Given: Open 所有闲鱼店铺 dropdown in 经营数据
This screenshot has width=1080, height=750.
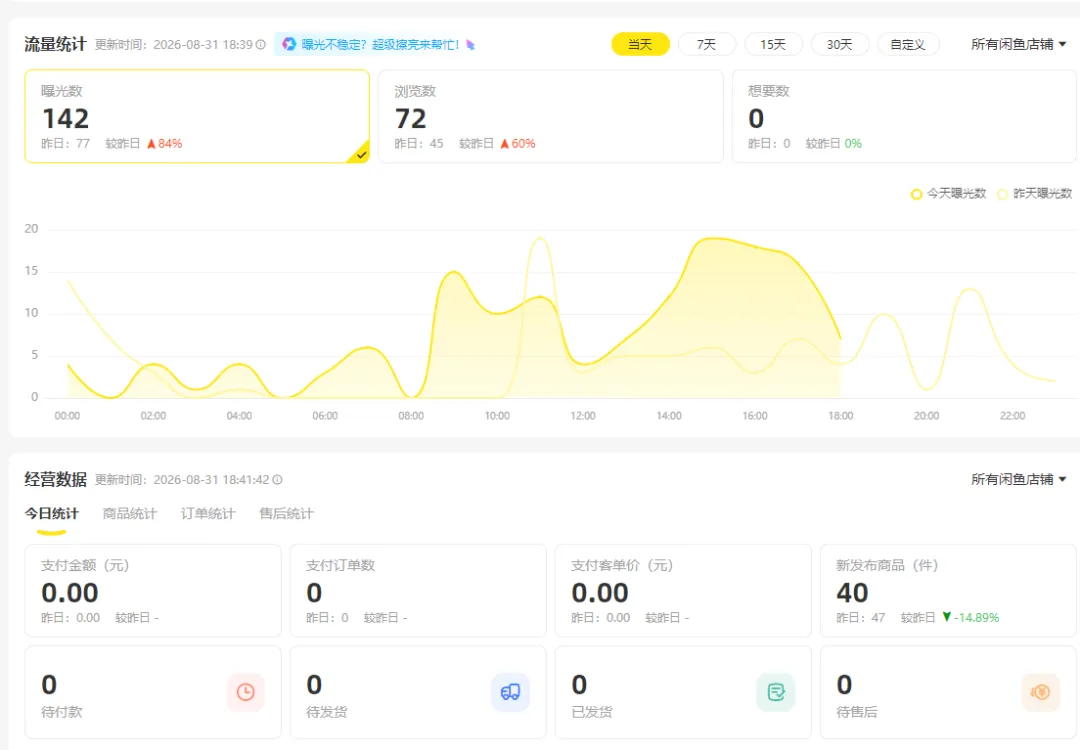Looking at the screenshot, I should [1019, 479].
